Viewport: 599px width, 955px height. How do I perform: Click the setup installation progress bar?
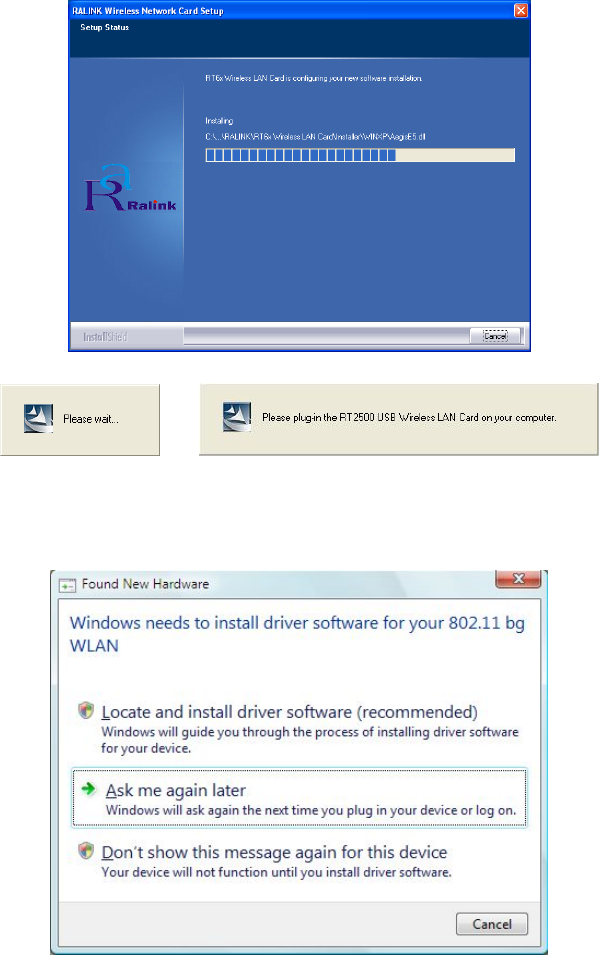point(360,155)
